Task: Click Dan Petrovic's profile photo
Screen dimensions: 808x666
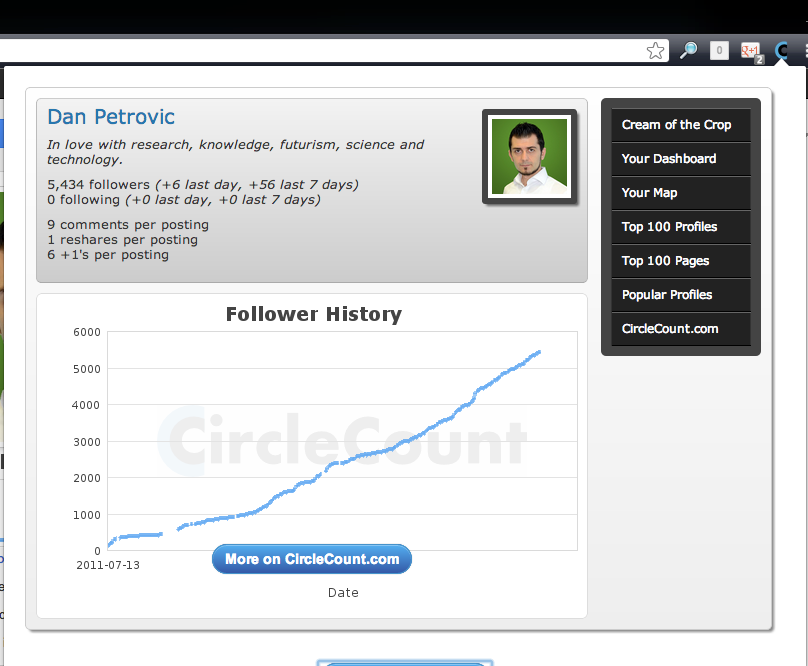Action: 529,157
